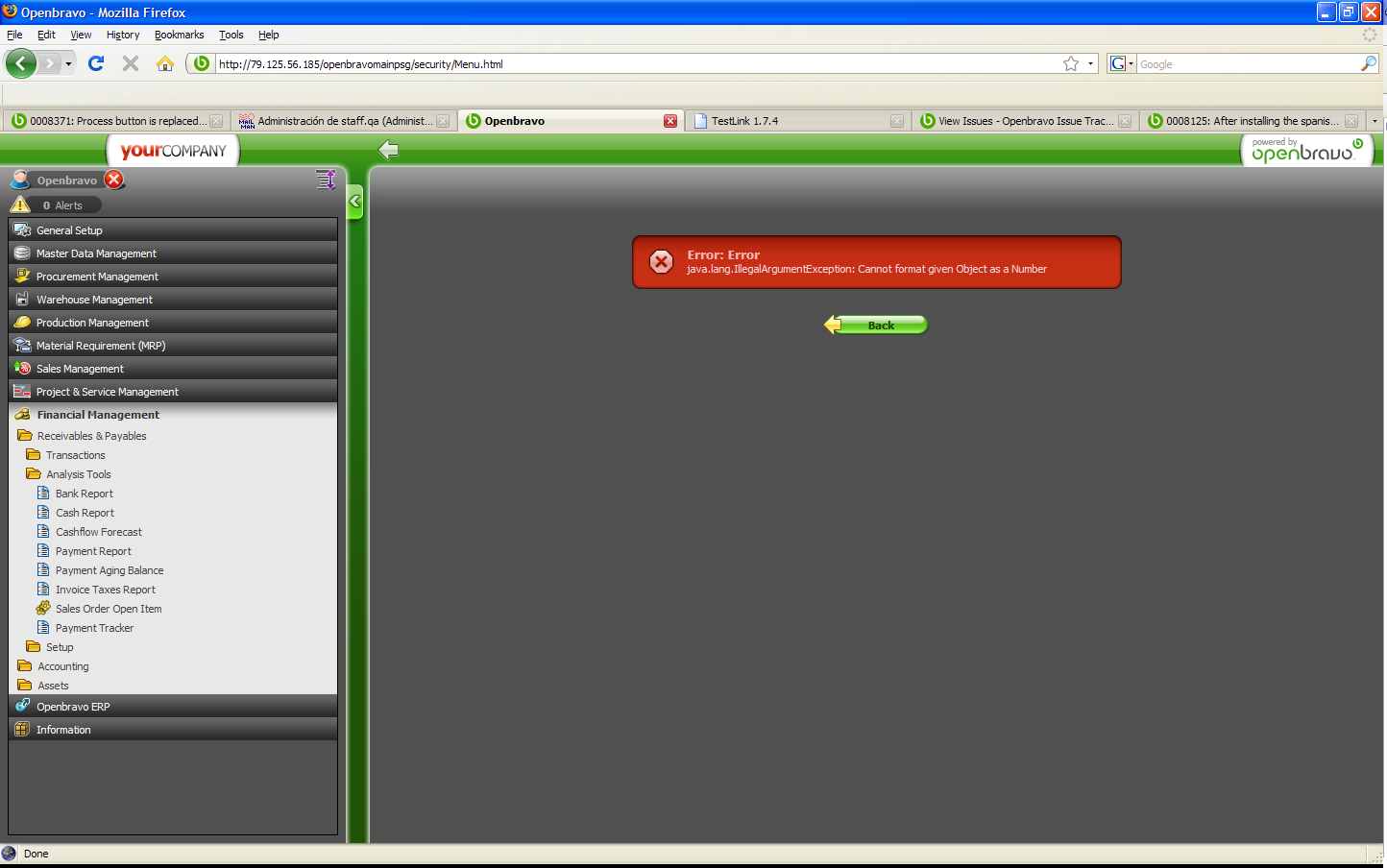Click the Openbravo ERP menu icon
This screenshot has height=868, width=1387.
pos(22,706)
